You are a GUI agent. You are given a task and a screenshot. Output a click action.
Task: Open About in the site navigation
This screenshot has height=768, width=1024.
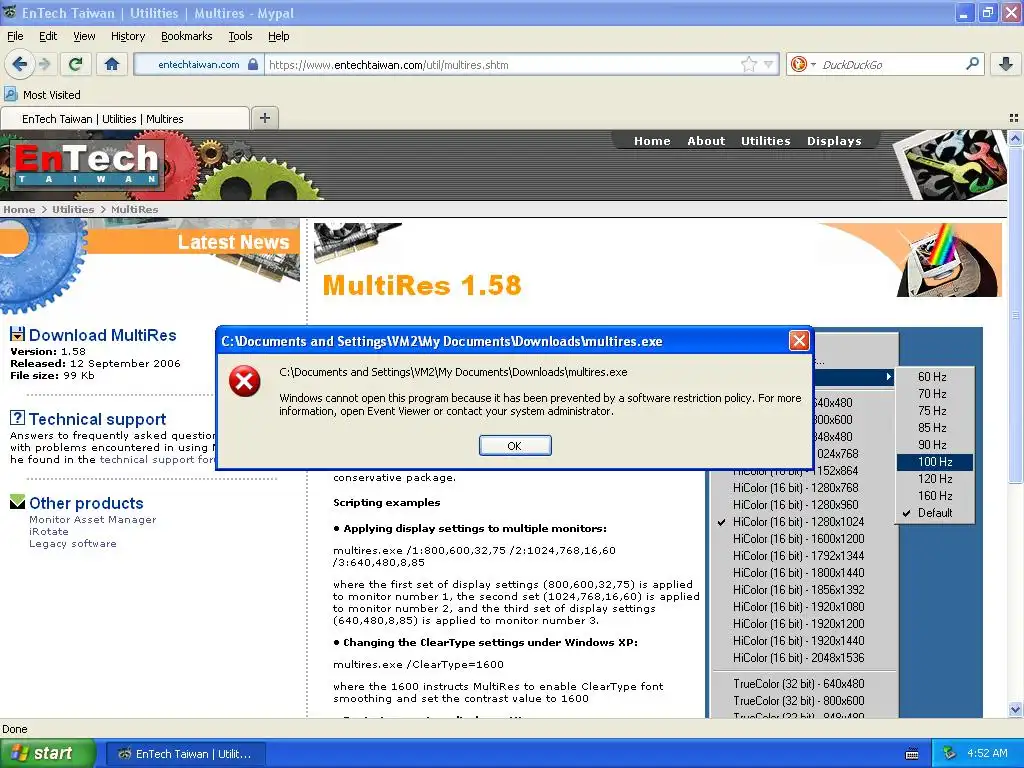click(706, 141)
